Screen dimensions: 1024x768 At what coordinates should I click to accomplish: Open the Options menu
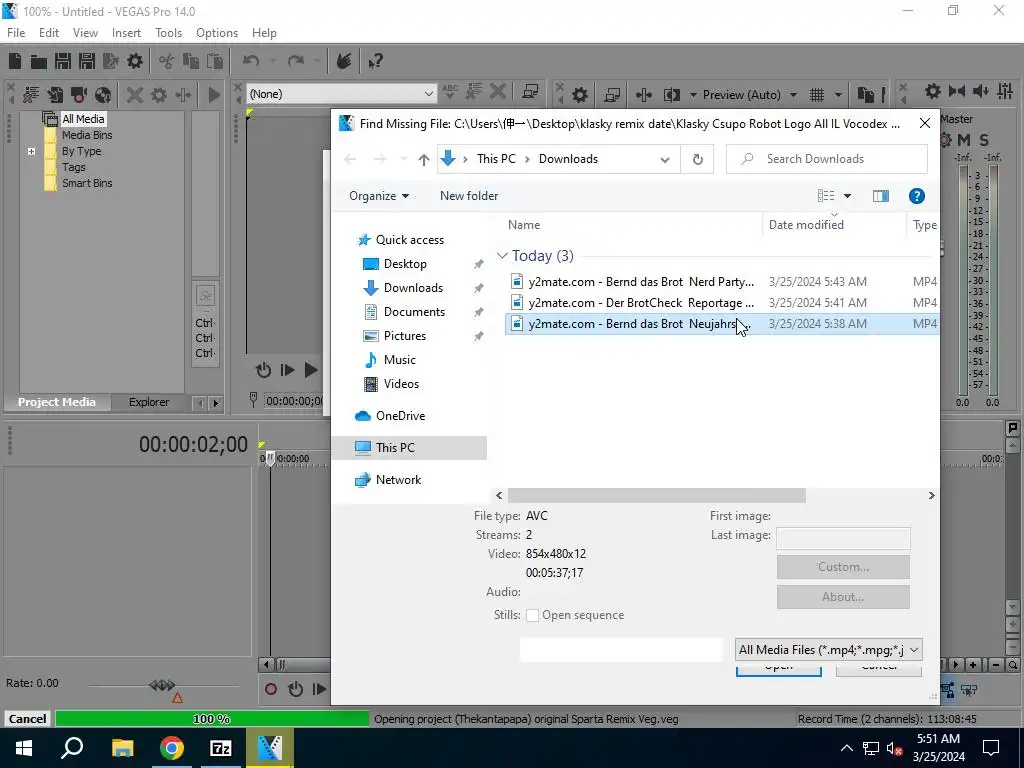click(x=217, y=33)
